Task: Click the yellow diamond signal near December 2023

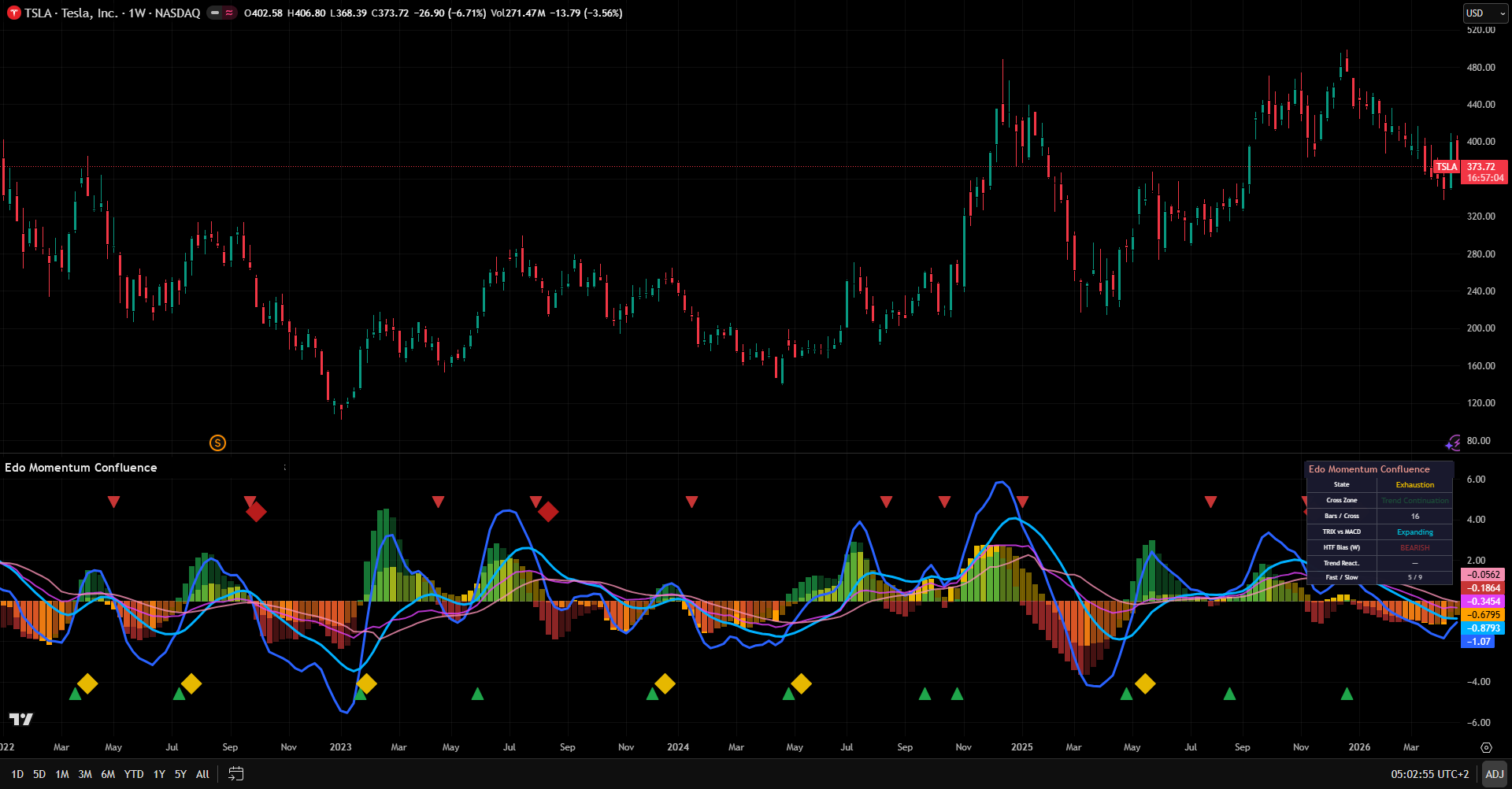Action: 665,683
